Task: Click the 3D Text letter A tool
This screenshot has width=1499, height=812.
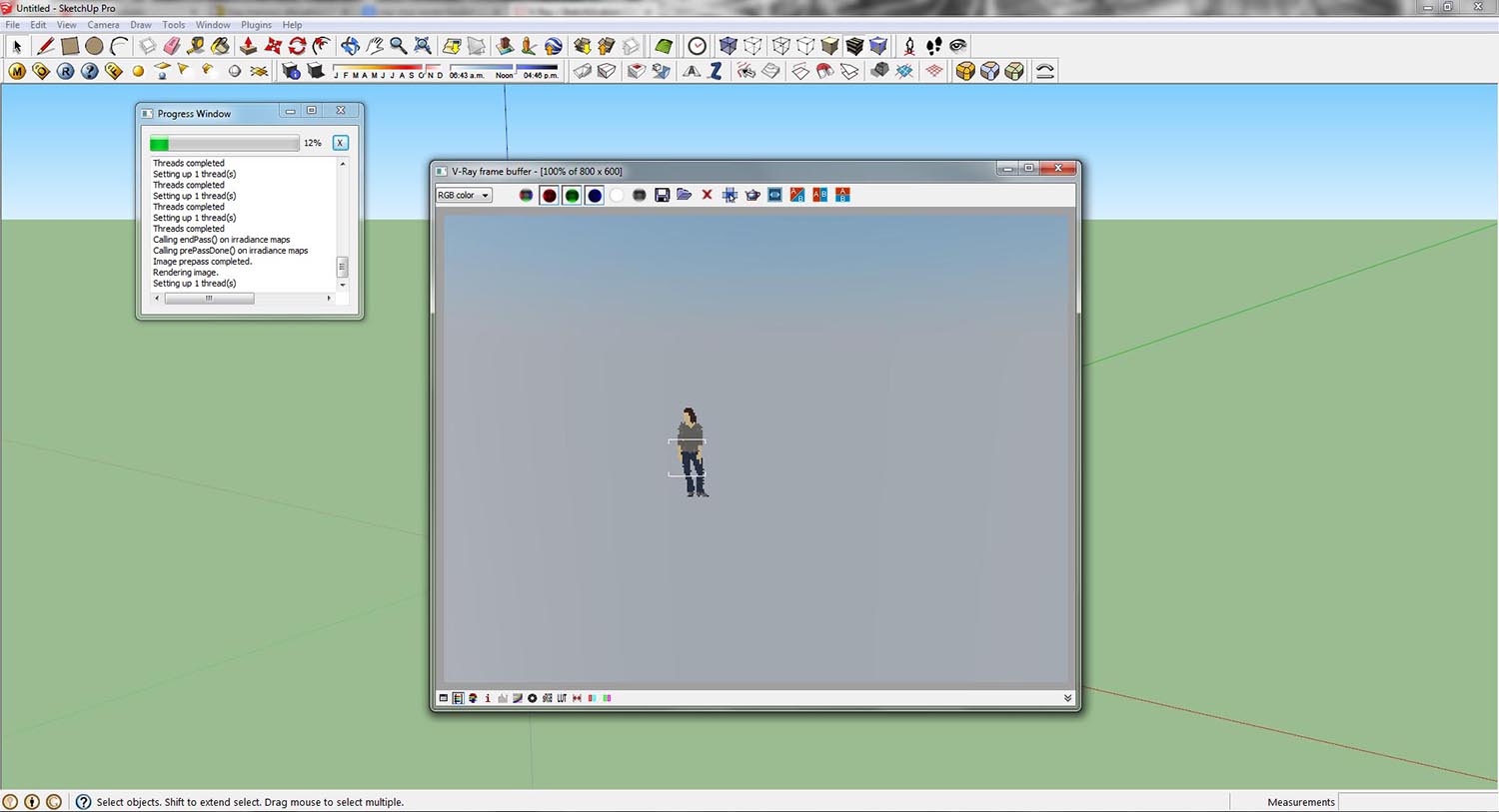Action: click(692, 71)
